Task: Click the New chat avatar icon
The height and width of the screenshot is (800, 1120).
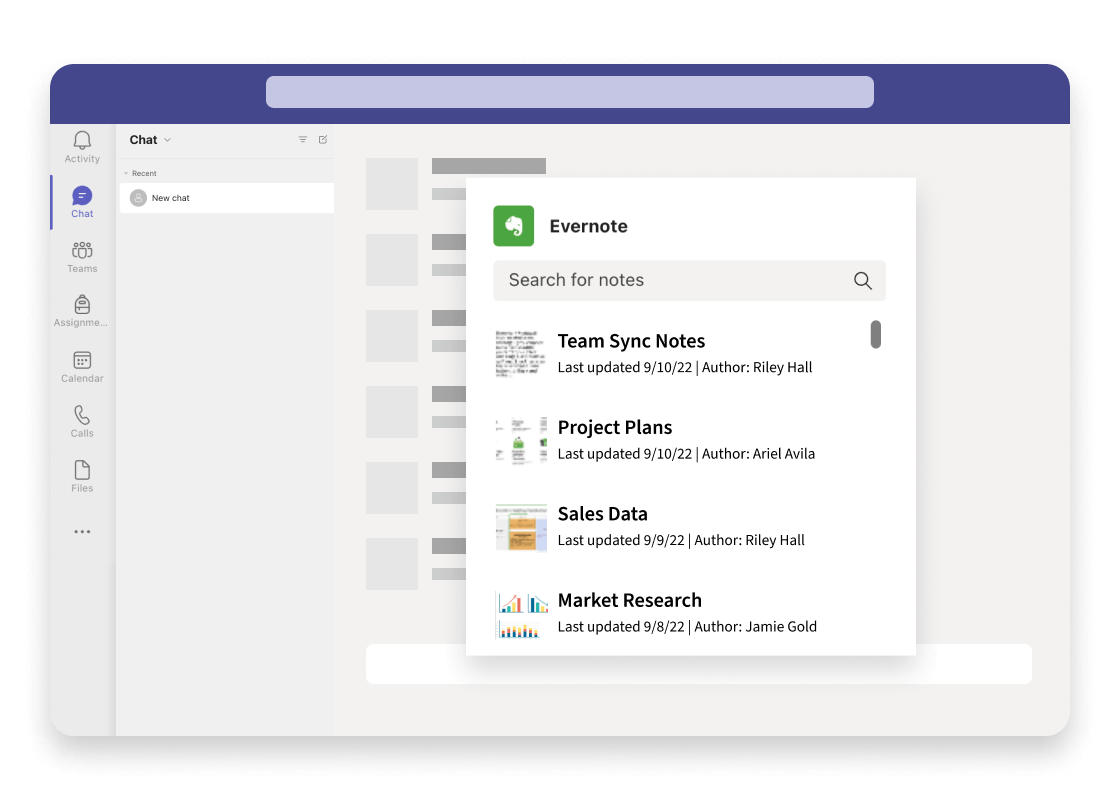Action: tap(138, 198)
